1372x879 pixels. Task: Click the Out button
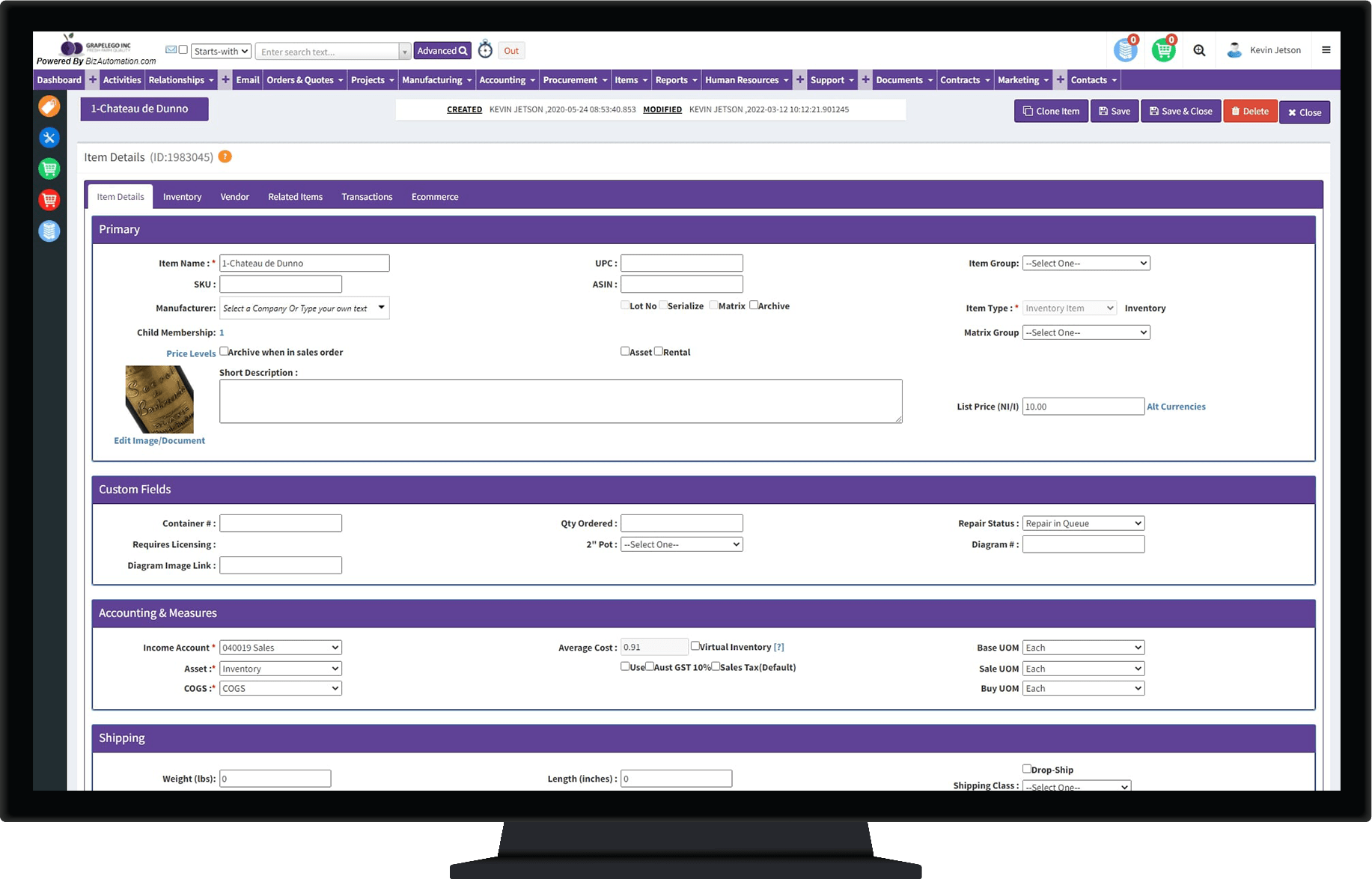(x=511, y=51)
